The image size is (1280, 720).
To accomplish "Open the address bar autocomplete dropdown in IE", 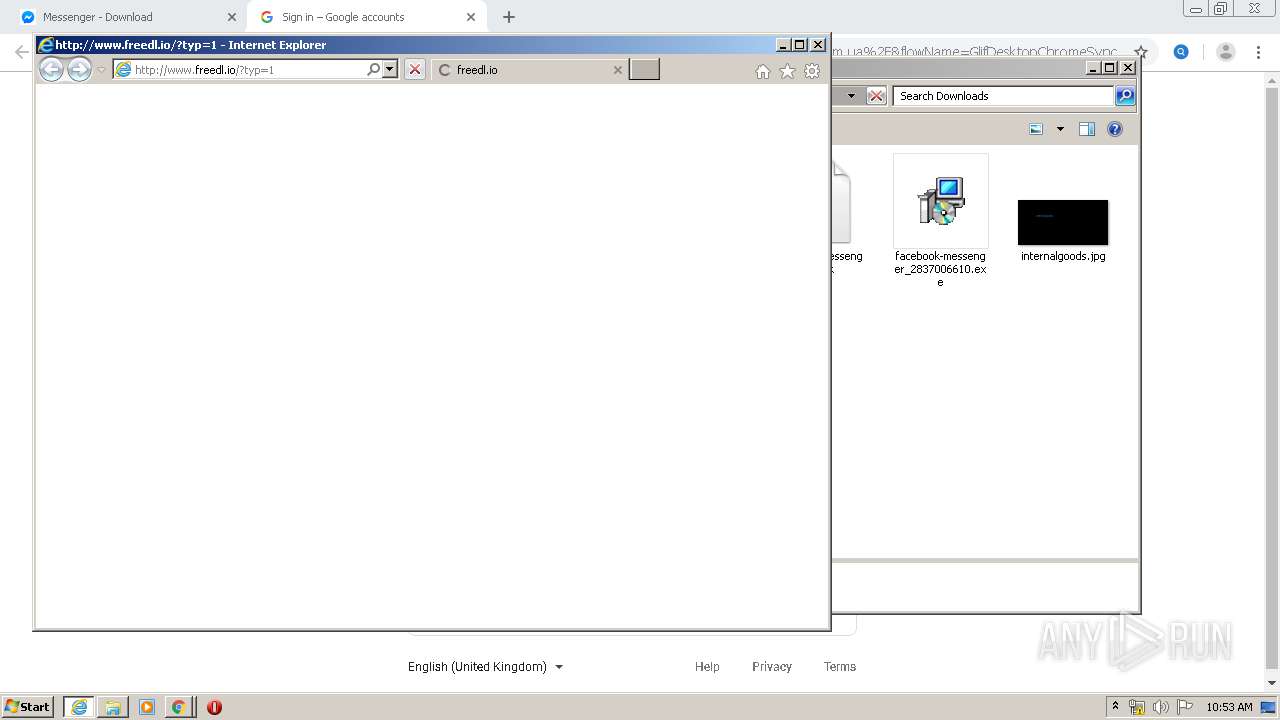I will [x=390, y=70].
